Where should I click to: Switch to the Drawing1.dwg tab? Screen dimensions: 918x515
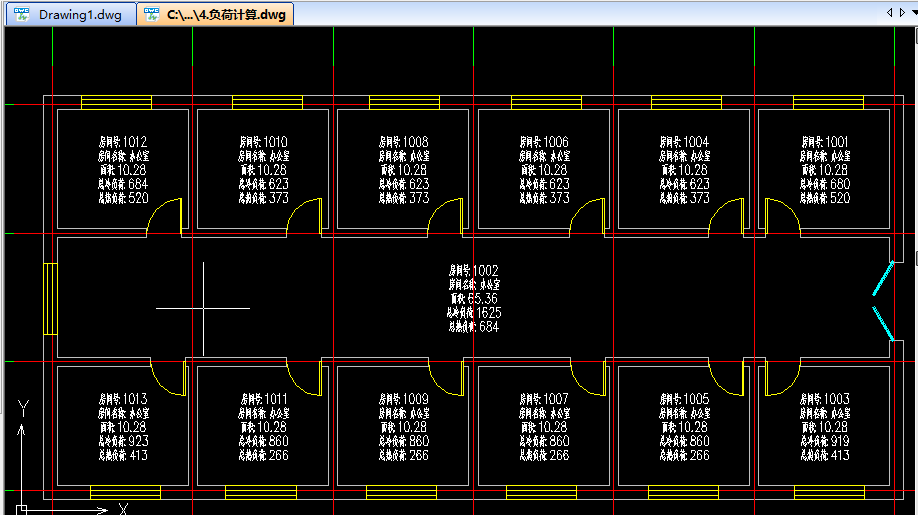(x=80, y=15)
